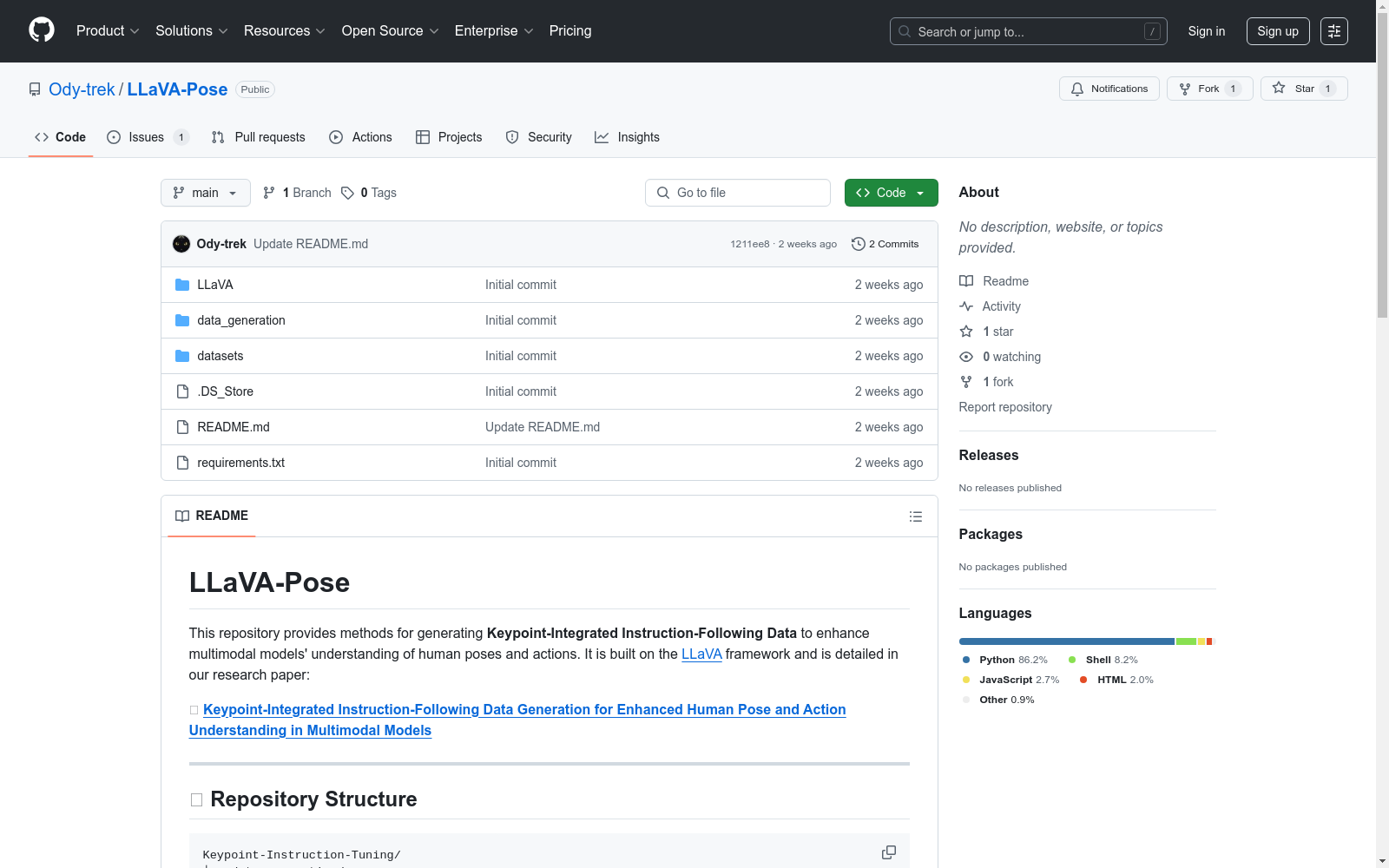The image size is (1389, 868).
Task: Click the HTML language entry
Action: (1117, 680)
